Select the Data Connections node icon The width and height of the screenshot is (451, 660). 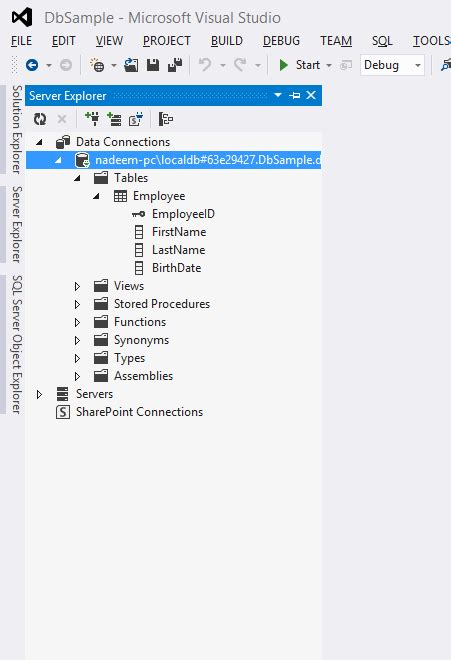tap(63, 142)
